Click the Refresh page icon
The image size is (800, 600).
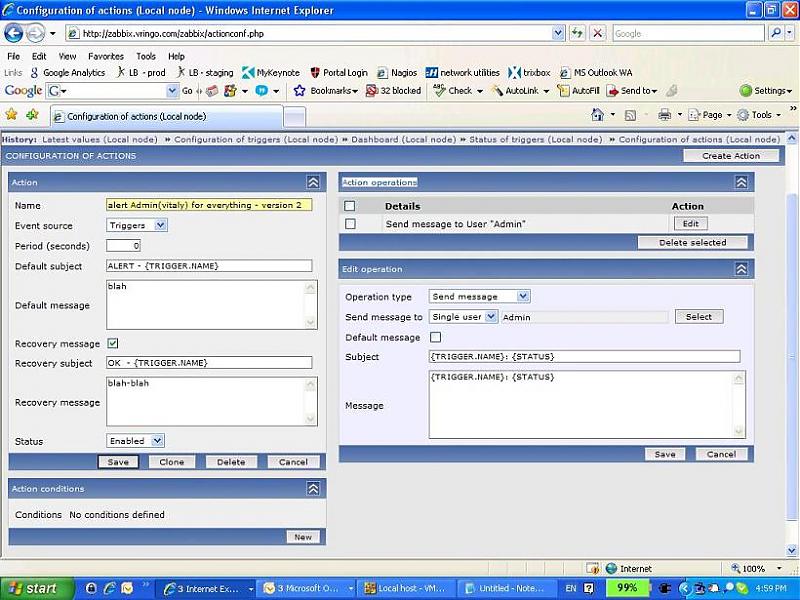577,33
